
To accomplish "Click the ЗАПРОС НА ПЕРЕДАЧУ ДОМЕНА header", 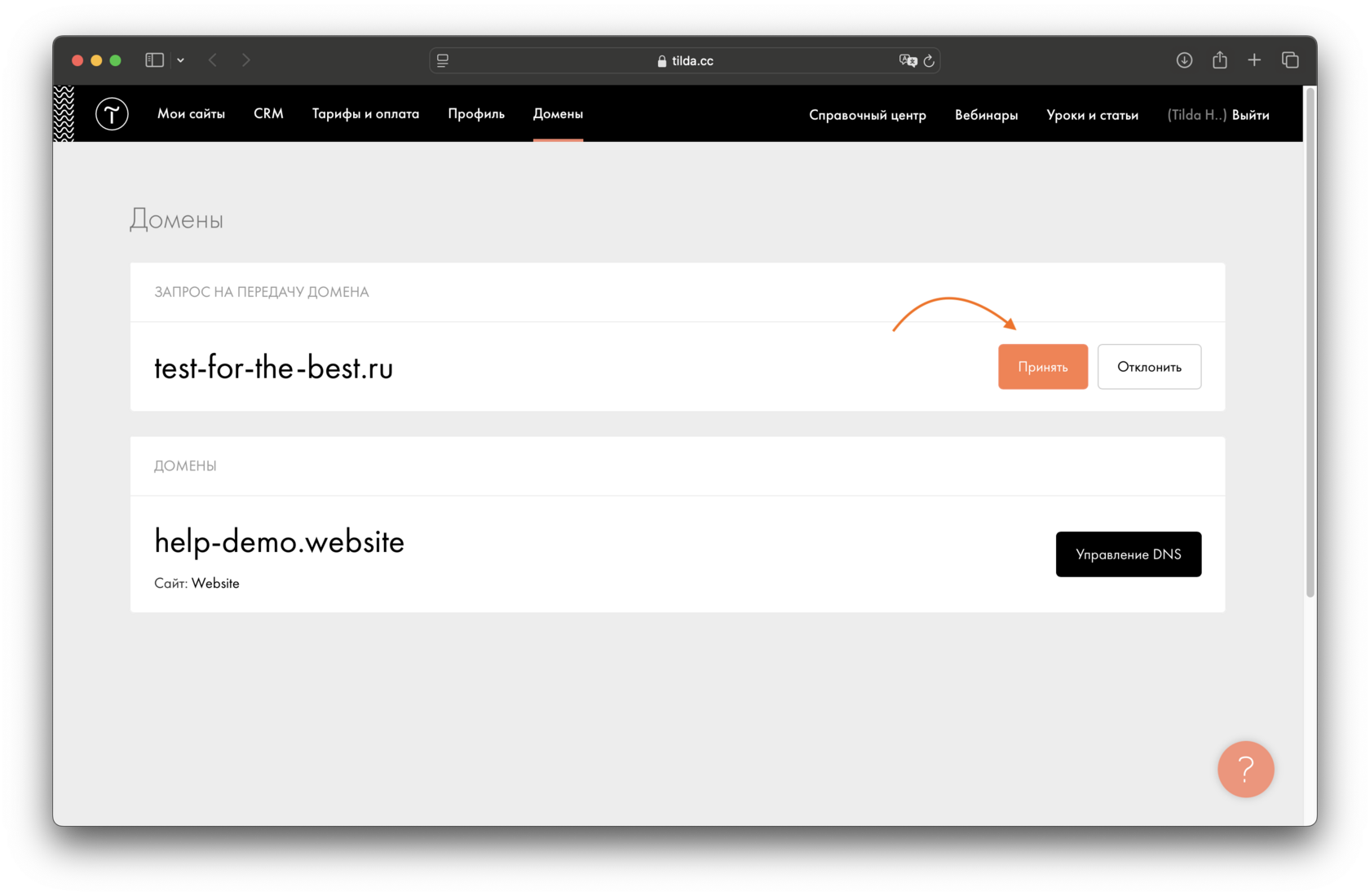I will pos(262,292).
